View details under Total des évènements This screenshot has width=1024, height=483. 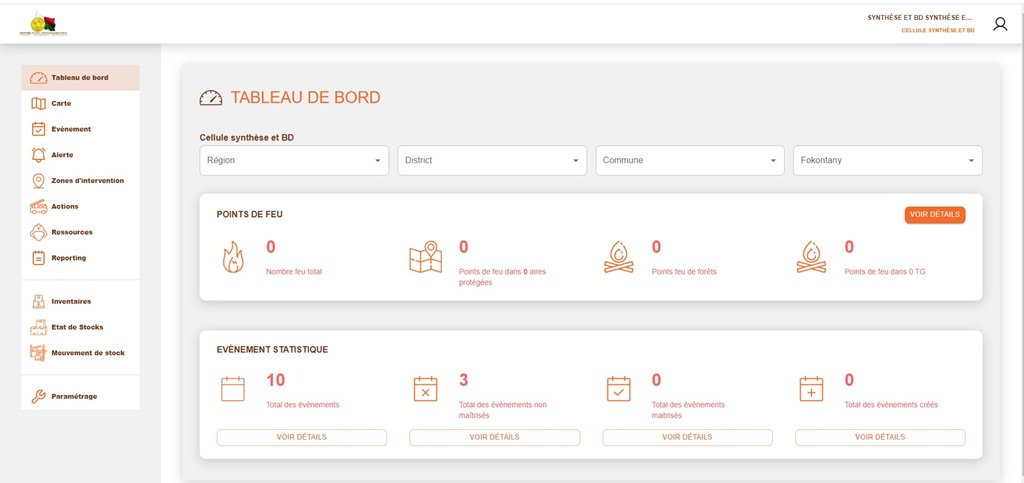point(301,437)
